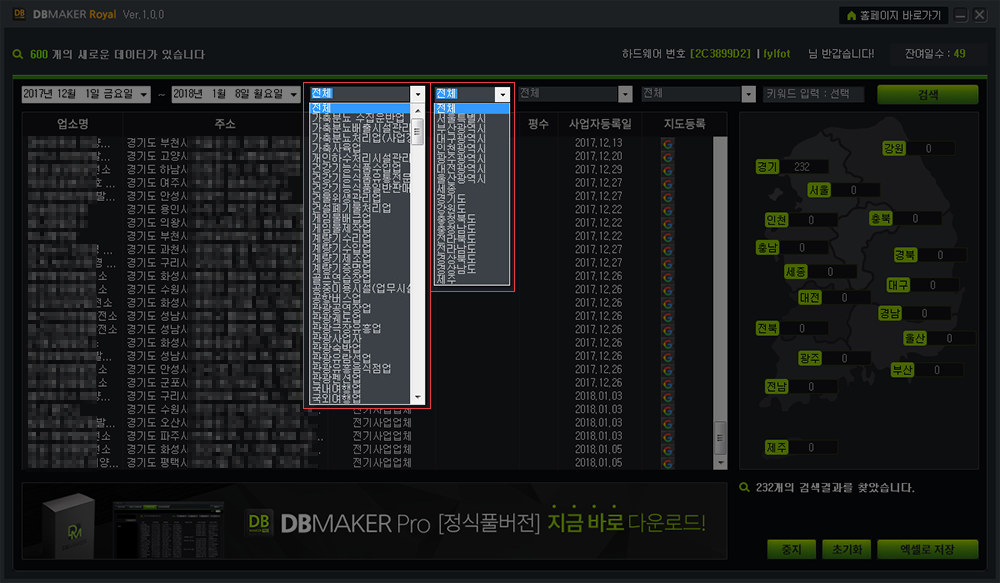The width and height of the screenshot is (1000, 583).
Task: Export results with 엑셀로 저장
Action: [x=928, y=549]
